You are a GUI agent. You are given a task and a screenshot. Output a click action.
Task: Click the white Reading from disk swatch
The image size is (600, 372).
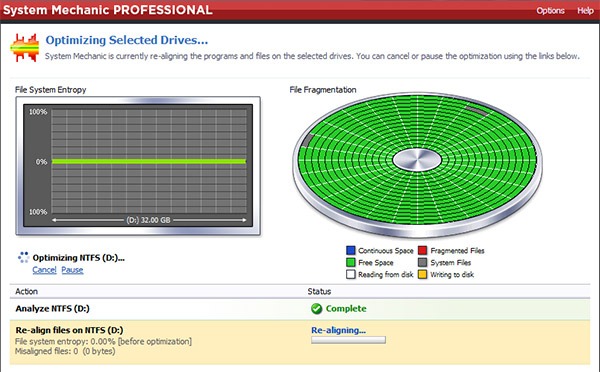351,274
